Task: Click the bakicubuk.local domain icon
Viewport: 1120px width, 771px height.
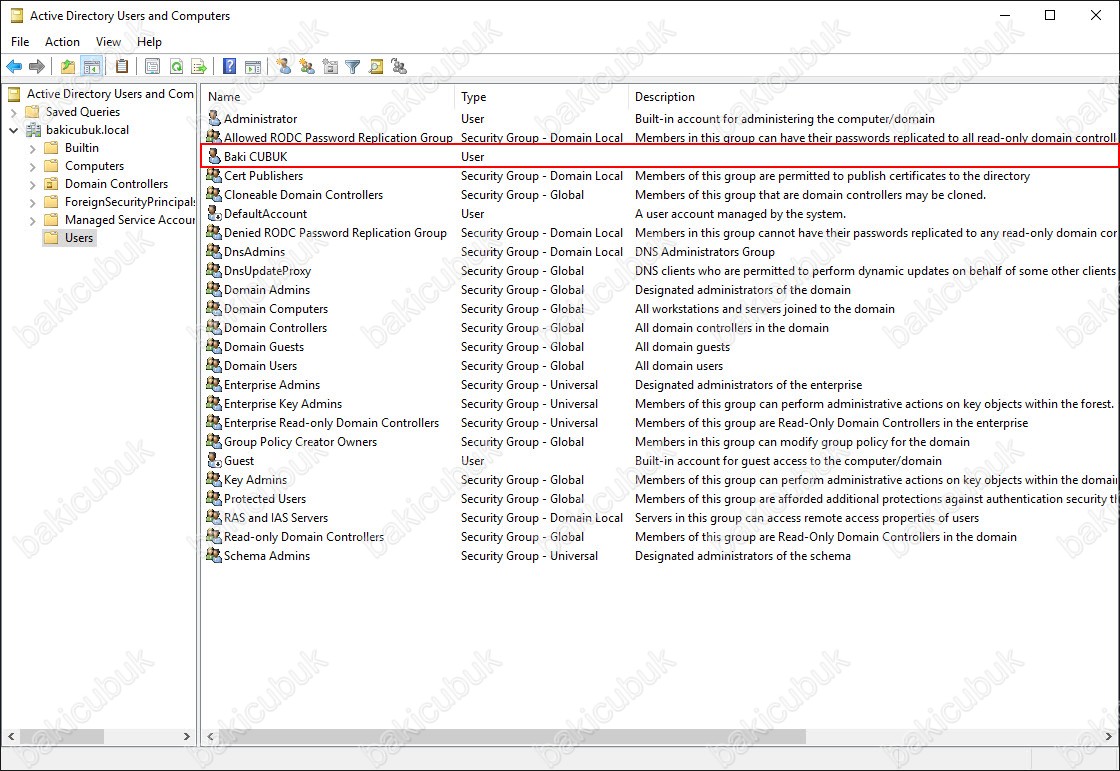Action: click(x=34, y=130)
